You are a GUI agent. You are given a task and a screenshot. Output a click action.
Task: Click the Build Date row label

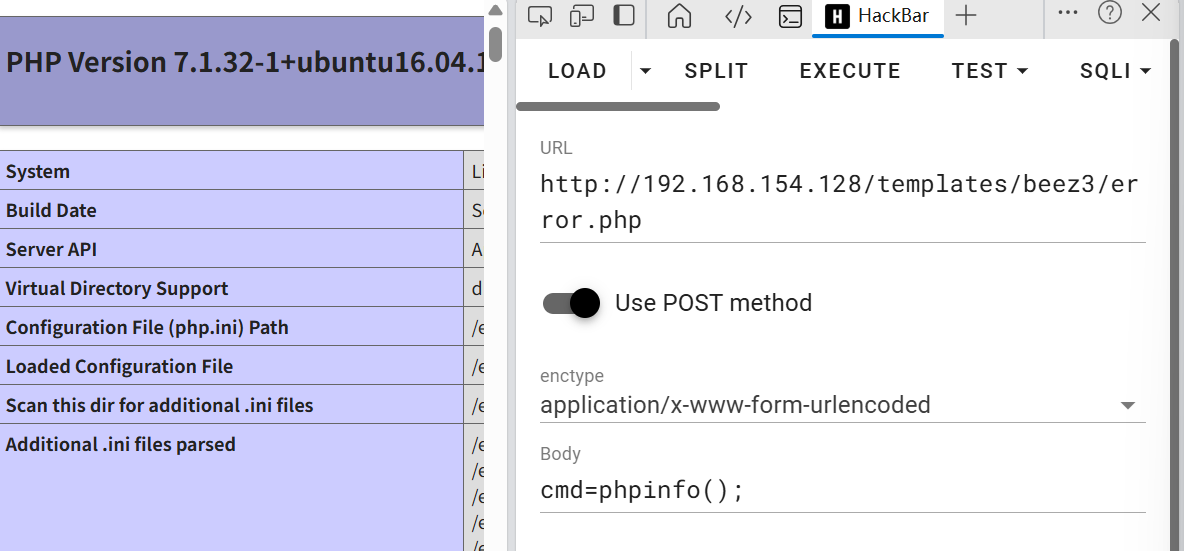pyautogui.click(x=51, y=211)
